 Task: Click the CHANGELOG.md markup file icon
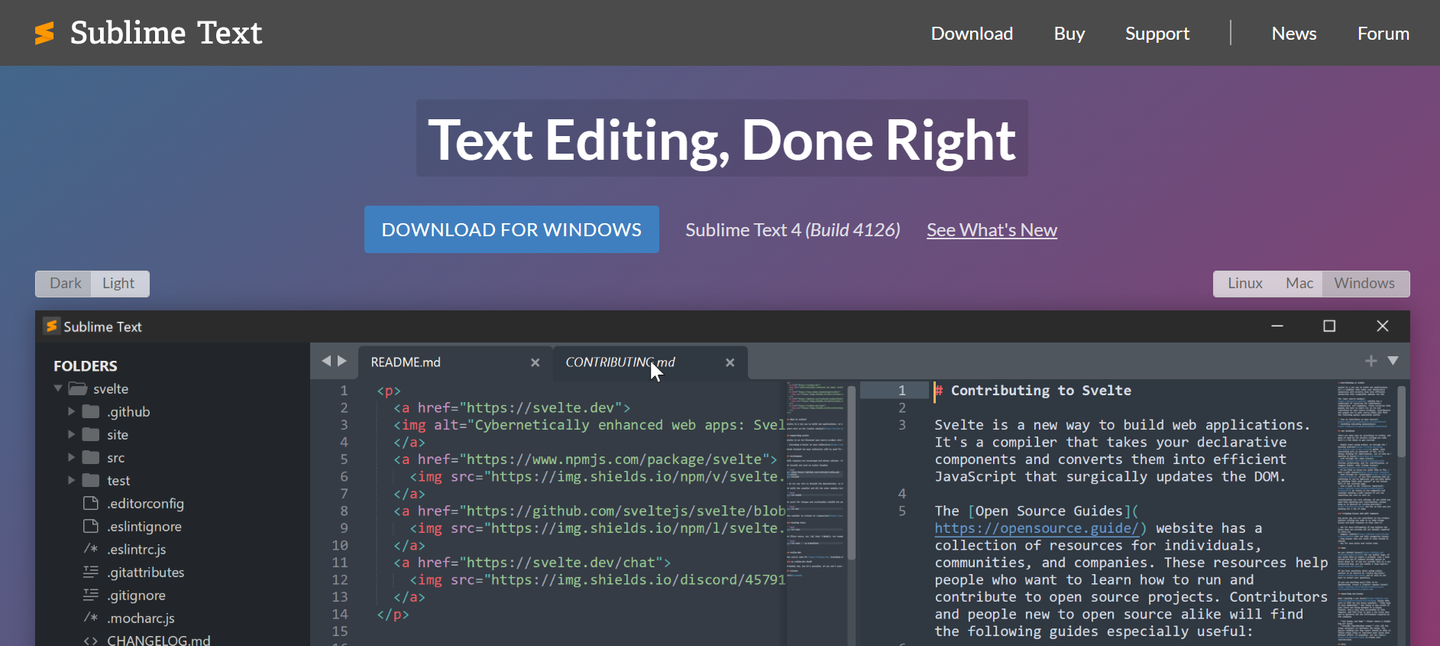tap(91, 641)
